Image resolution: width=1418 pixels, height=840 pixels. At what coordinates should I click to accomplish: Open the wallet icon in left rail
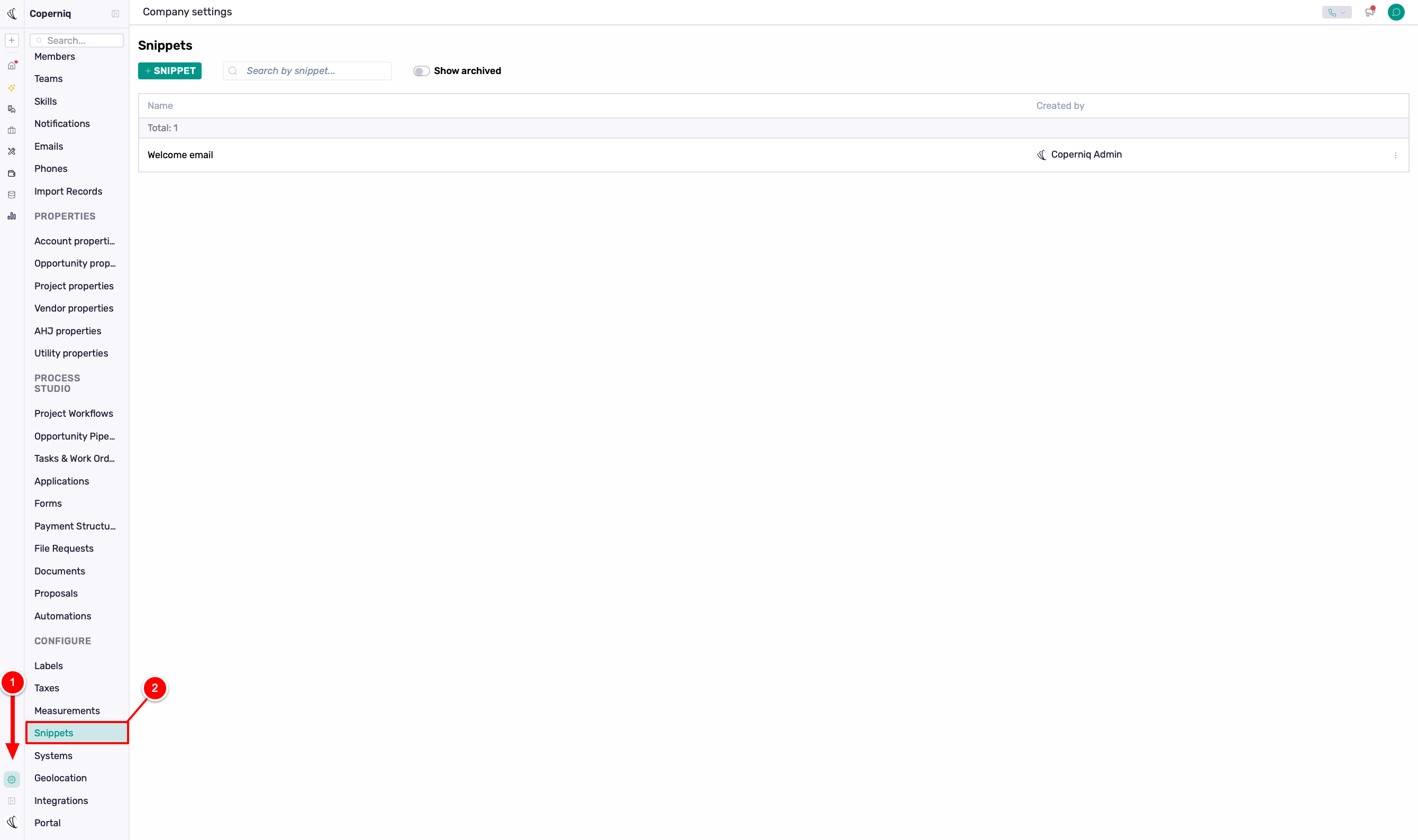click(12, 173)
